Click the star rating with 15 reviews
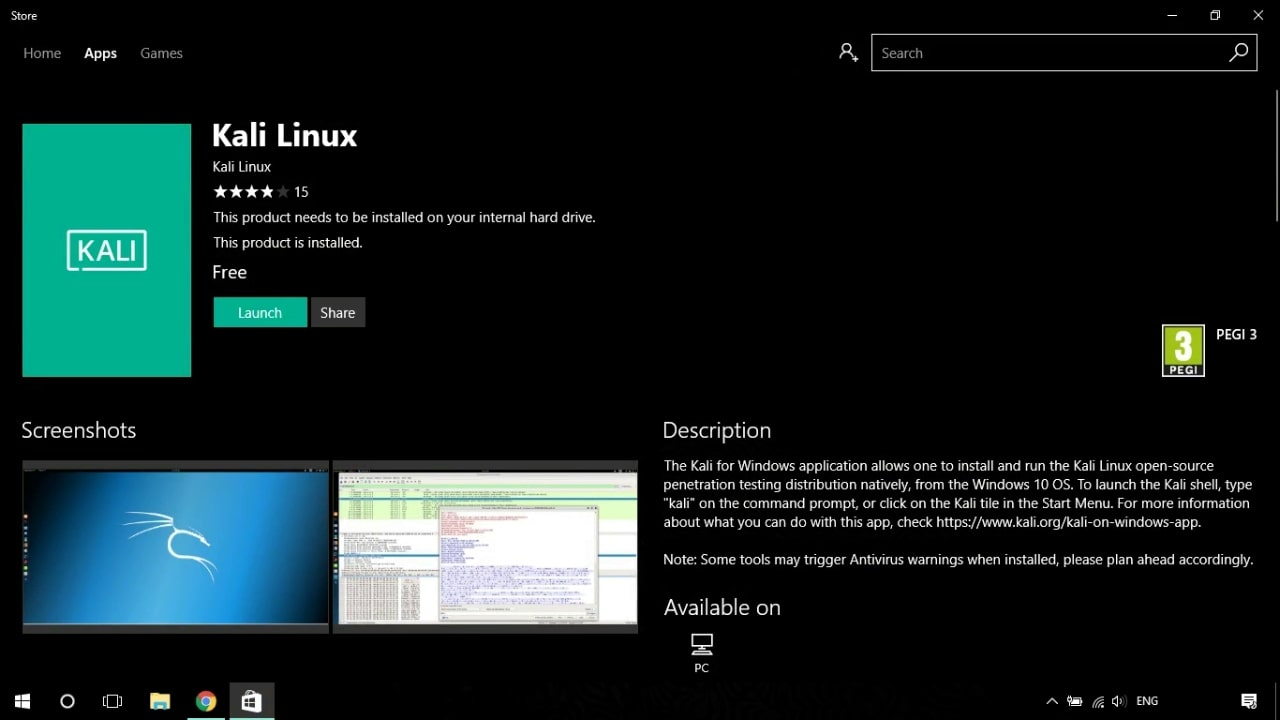Image resolution: width=1280 pixels, height=720 pixels. [x=261, y=192]
